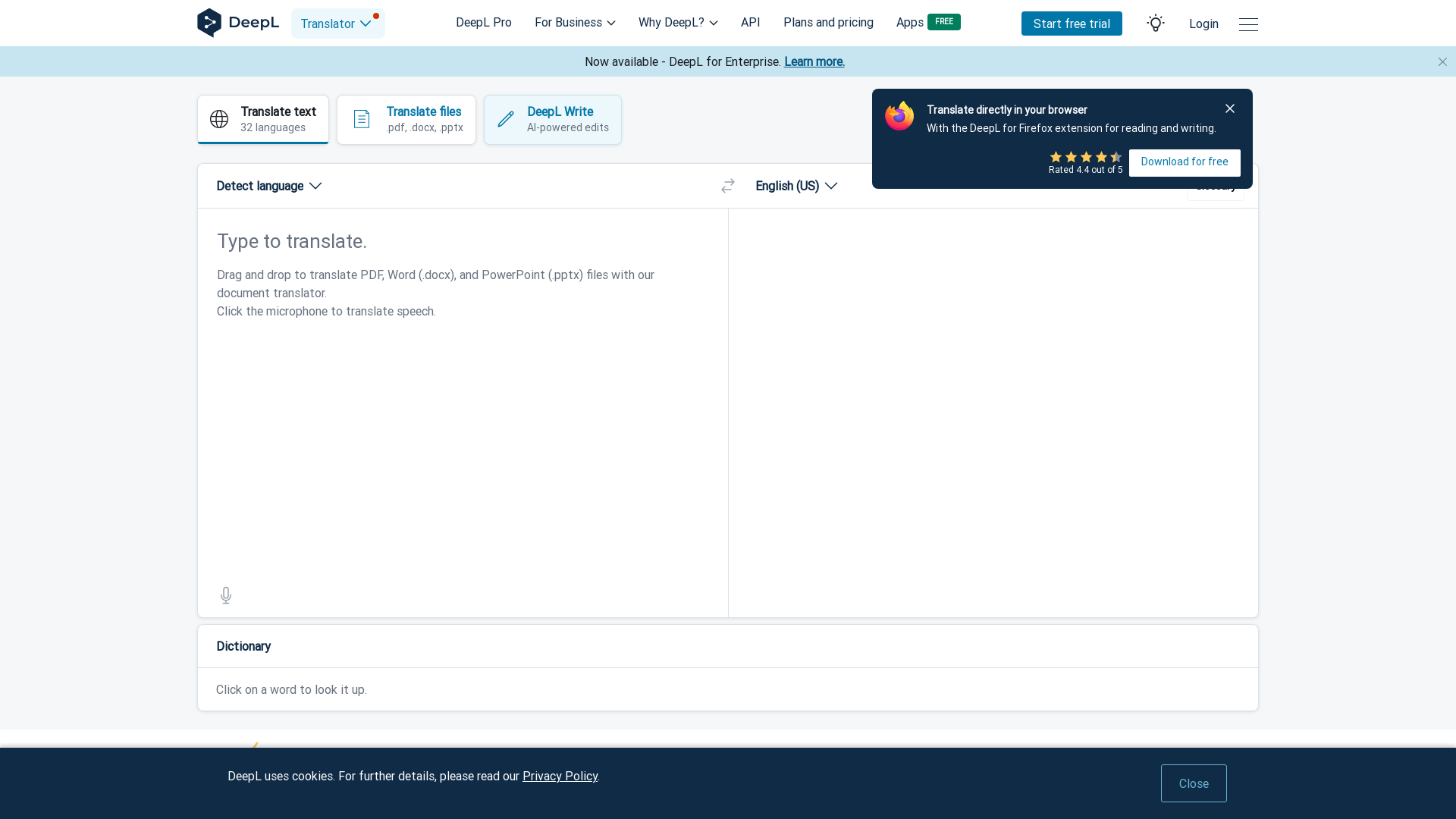
Task: Toggle the Translator mode selector
Action: pos(338,23)
